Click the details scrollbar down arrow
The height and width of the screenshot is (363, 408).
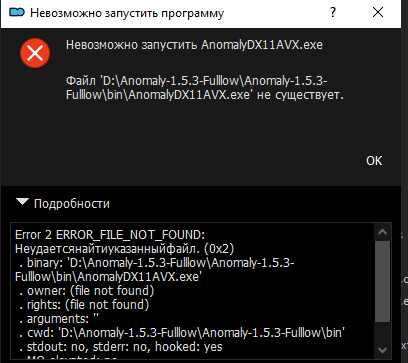(x=382, y=350)
